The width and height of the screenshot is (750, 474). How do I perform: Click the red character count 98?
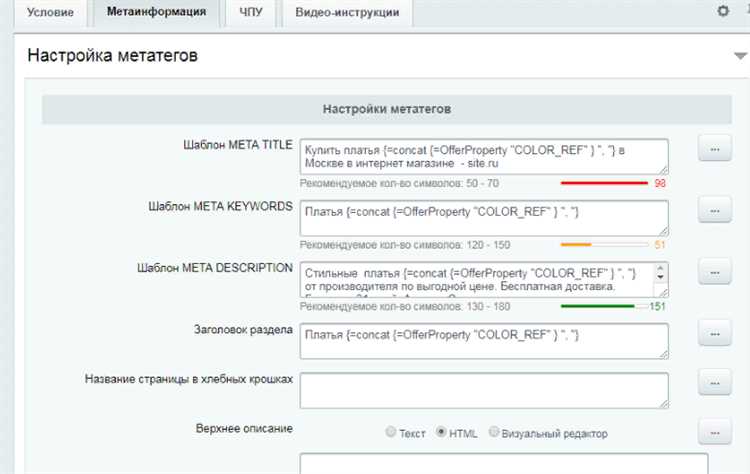coord(660,183)
